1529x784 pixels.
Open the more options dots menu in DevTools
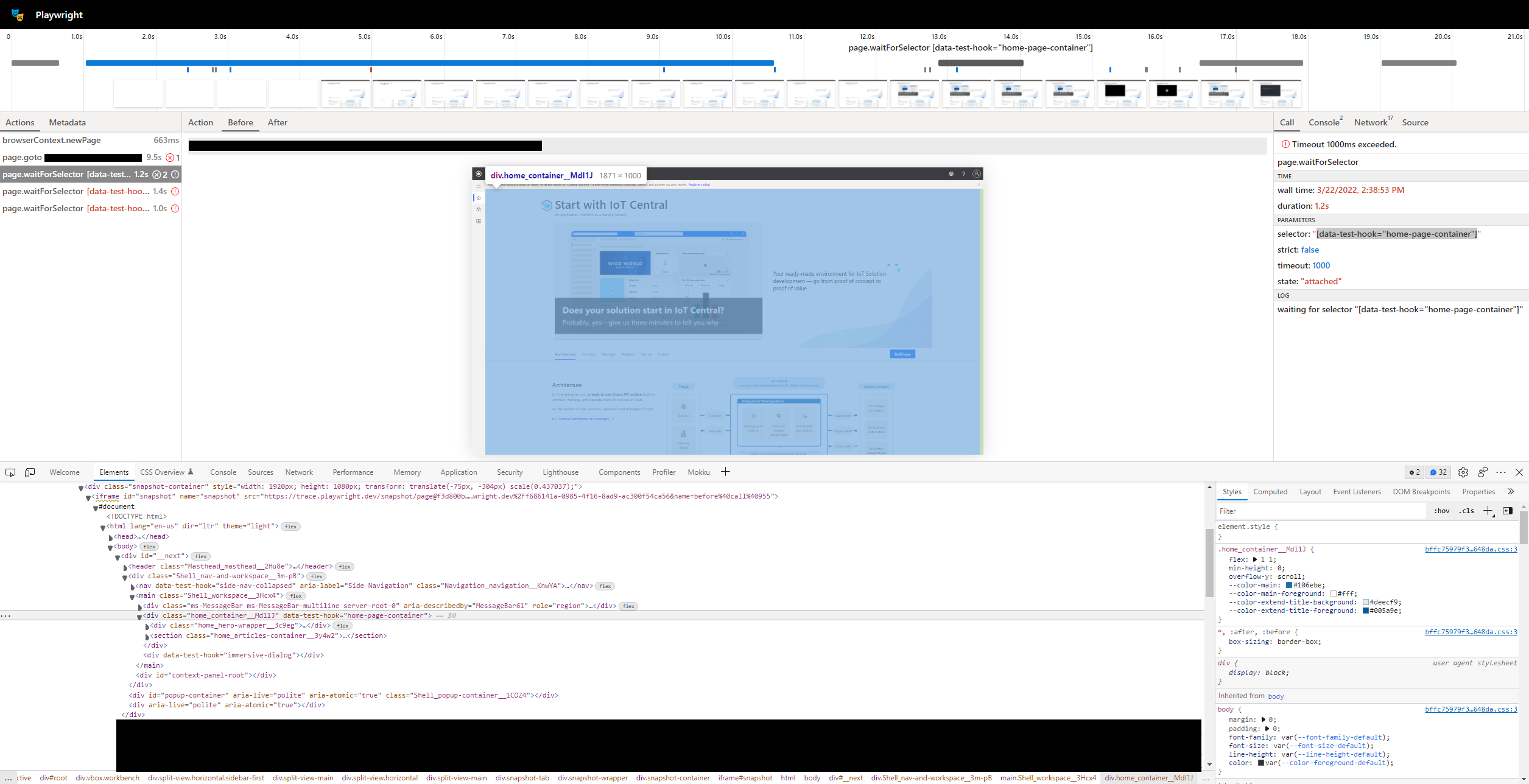point(1500,472)
